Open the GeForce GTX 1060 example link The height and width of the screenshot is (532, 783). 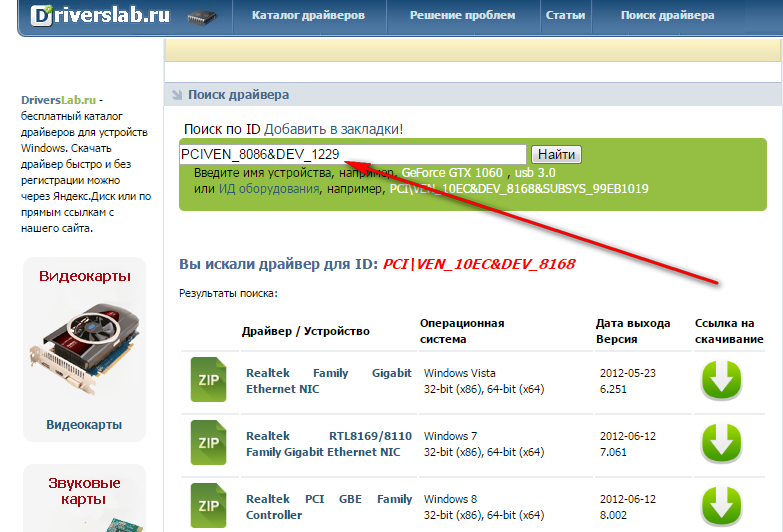point(452,173)
